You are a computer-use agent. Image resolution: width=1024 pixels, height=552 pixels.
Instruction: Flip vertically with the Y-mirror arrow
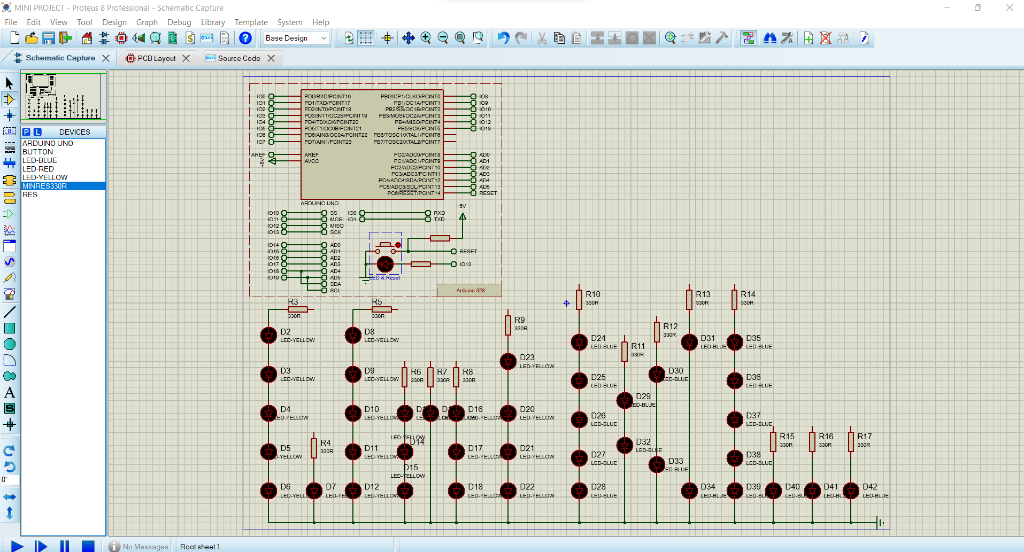click(x=9, y=513)
